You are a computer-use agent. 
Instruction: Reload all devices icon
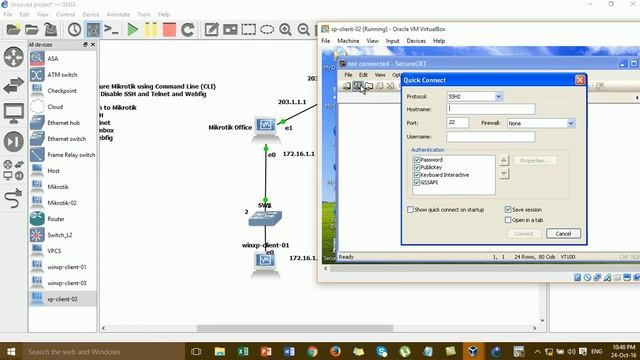coord(187,30)
